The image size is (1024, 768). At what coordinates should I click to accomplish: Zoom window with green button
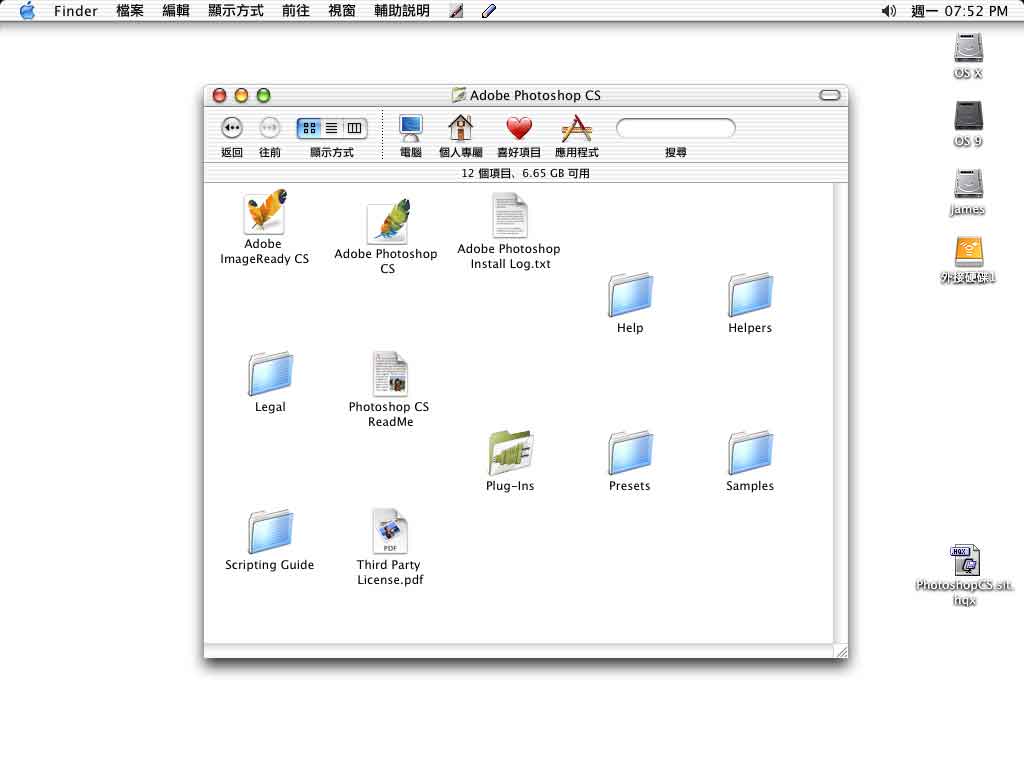click(264, 95)
